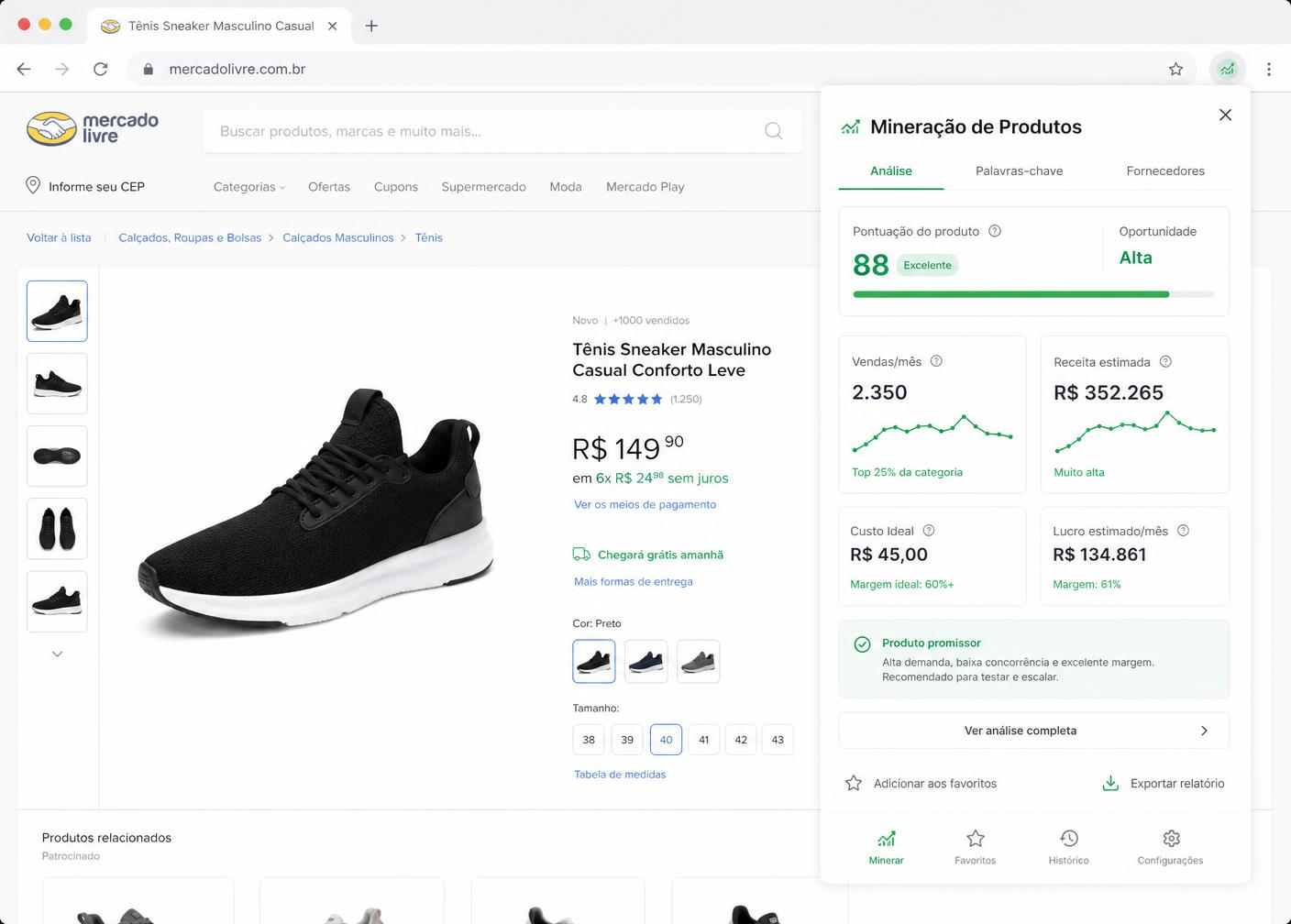Click Mais formas de entrega
The image size is (1291, 924).
[x=634, y=581]
